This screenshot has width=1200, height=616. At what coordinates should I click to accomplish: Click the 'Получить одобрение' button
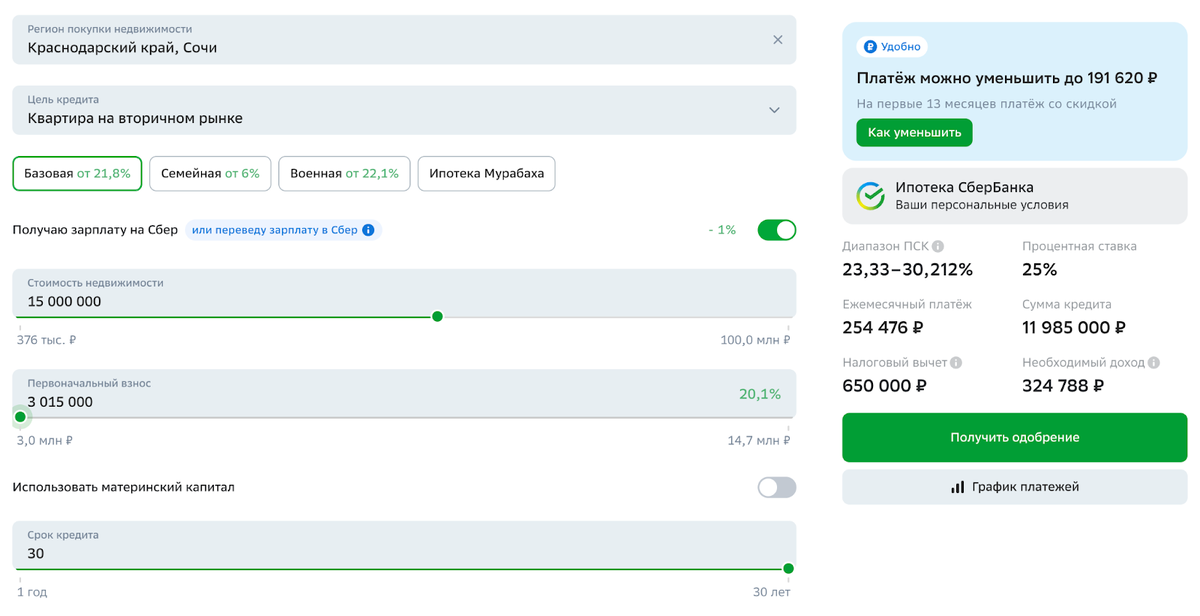coord(1015,438)
